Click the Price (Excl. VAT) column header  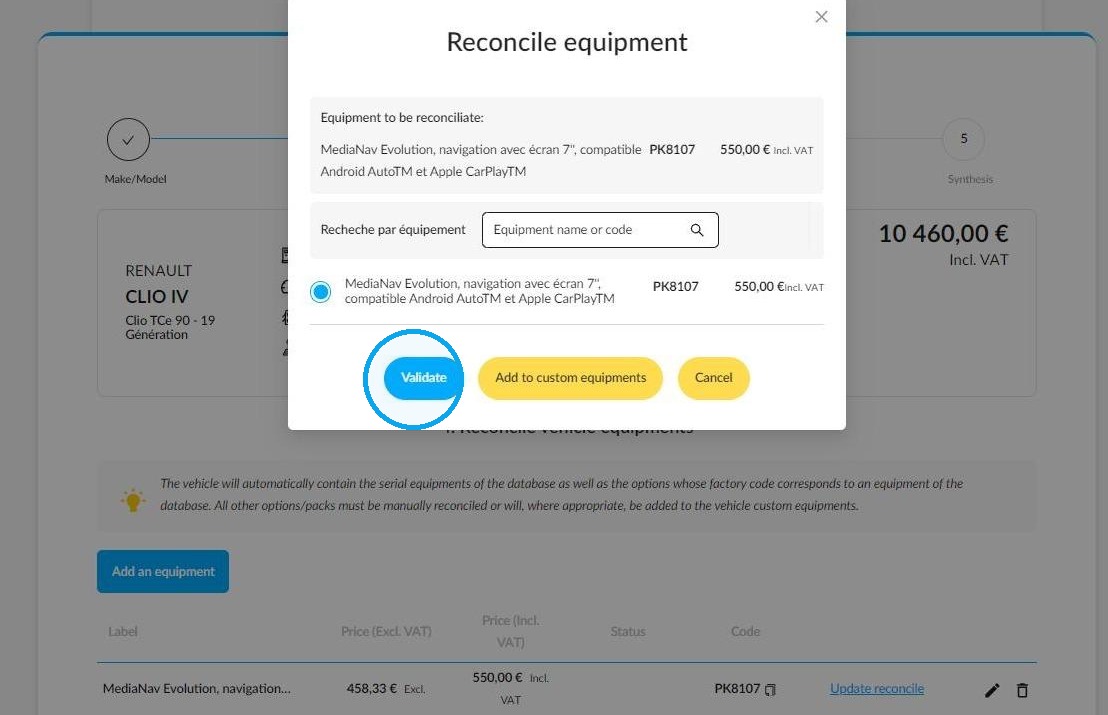tap(386, 632)
